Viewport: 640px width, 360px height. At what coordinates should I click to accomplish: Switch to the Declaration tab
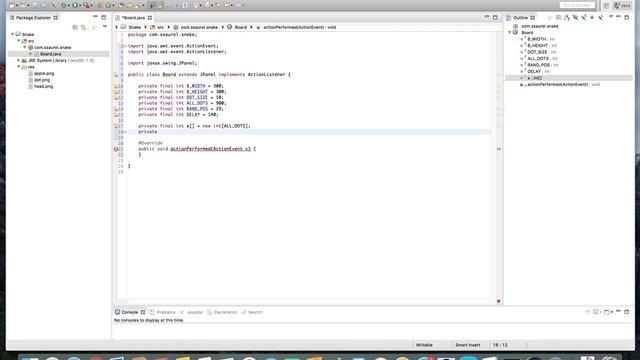(222, 312)
